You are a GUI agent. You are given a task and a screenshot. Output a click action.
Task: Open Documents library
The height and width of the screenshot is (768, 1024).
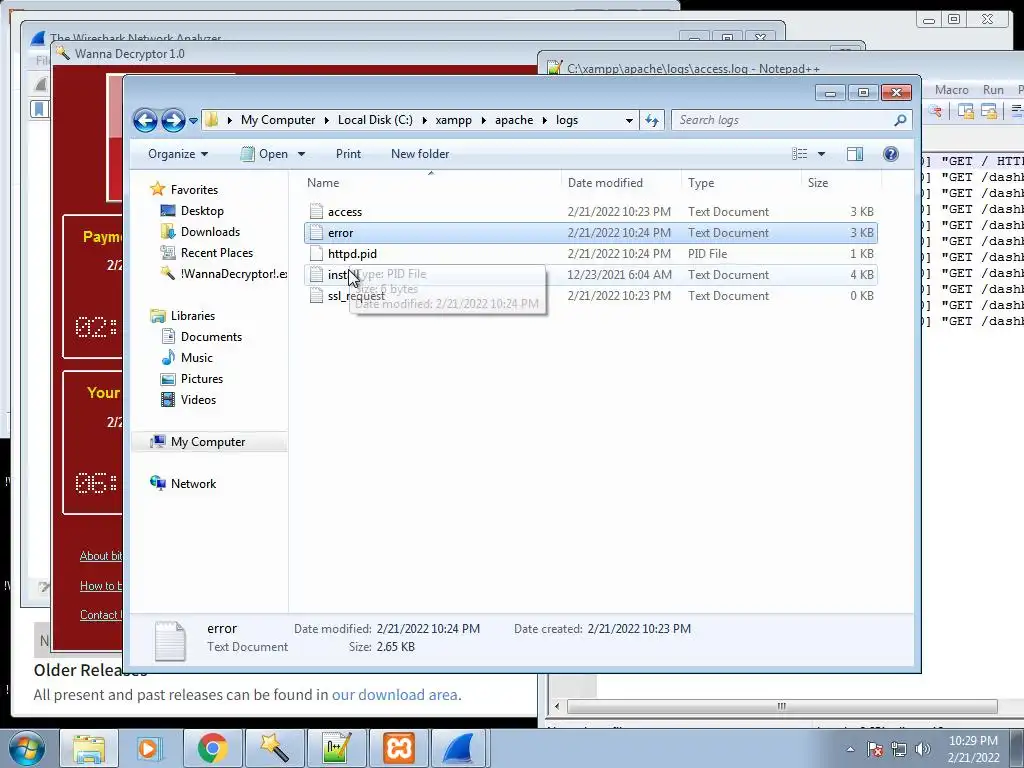pos(211,337)
